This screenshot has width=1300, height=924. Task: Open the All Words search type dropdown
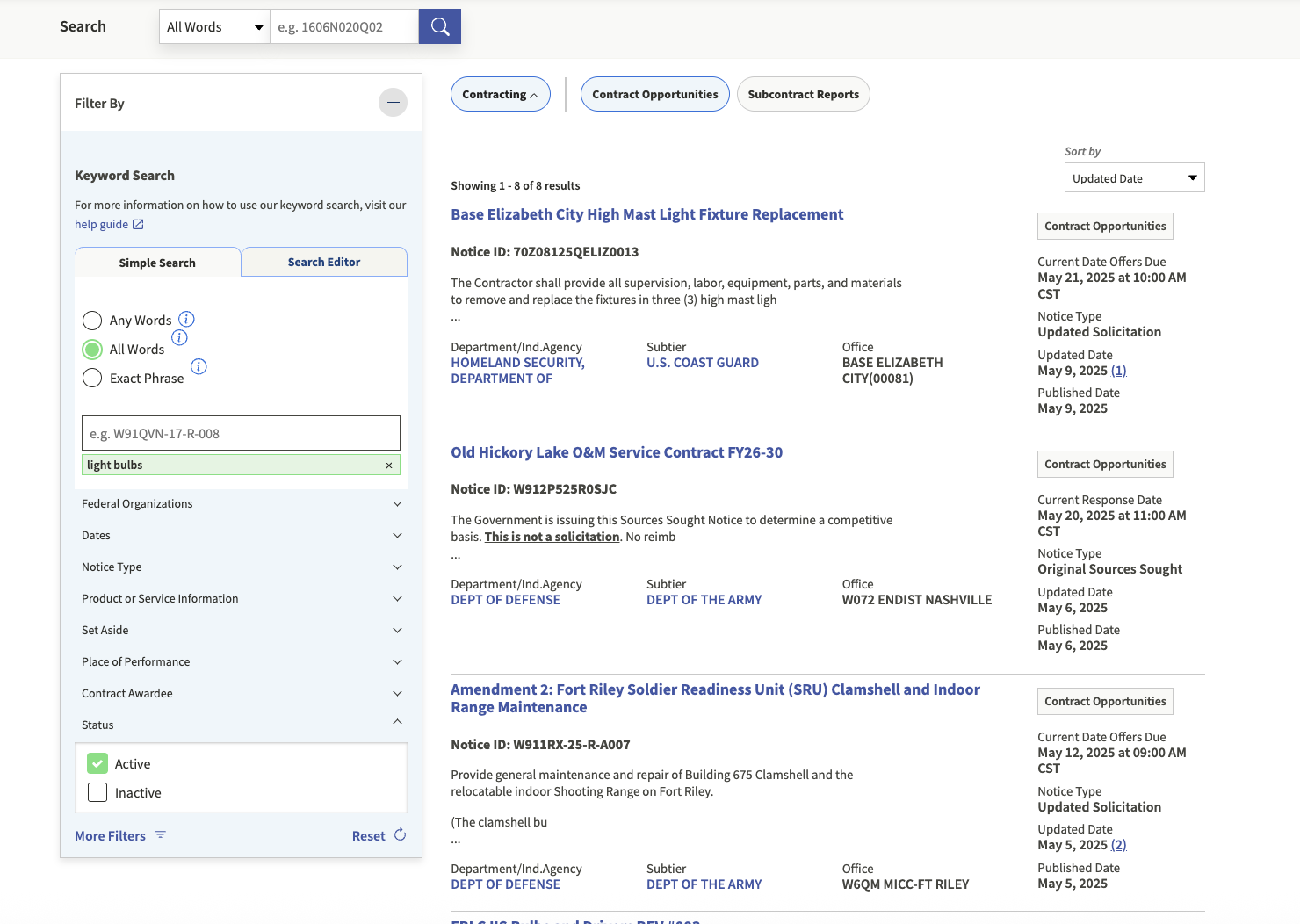click(x=214, y=26)
